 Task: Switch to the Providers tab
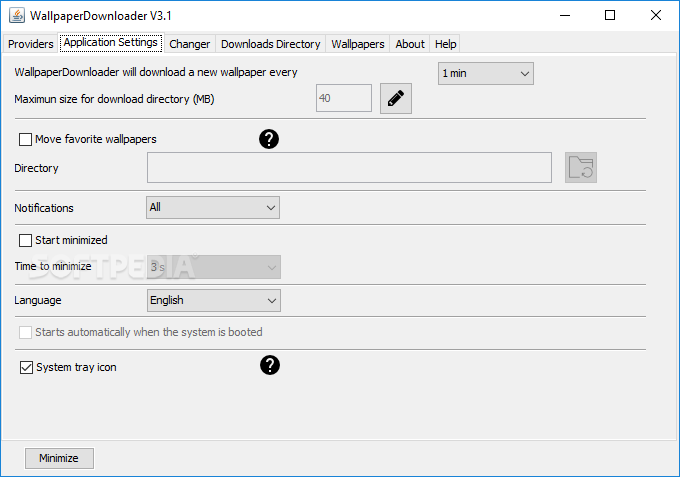30,44
